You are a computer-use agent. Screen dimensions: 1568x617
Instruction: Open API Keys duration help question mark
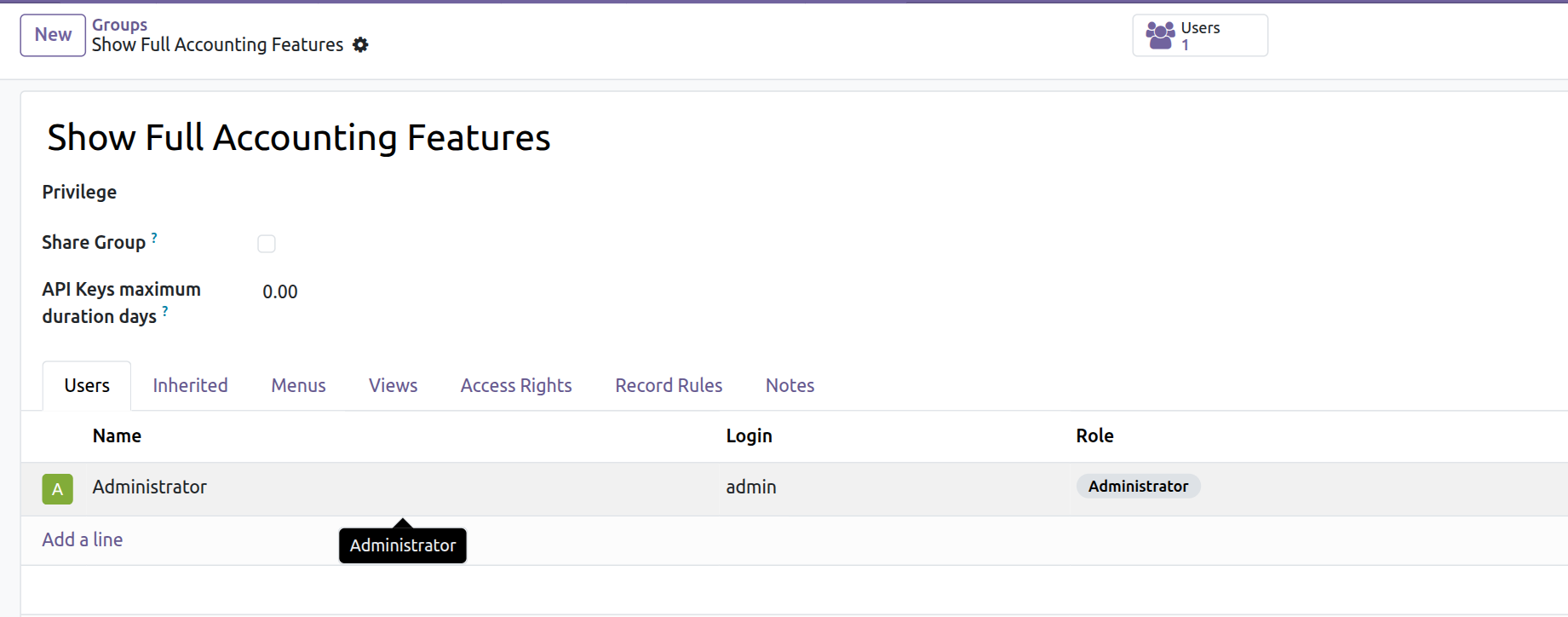pos(165,312)
